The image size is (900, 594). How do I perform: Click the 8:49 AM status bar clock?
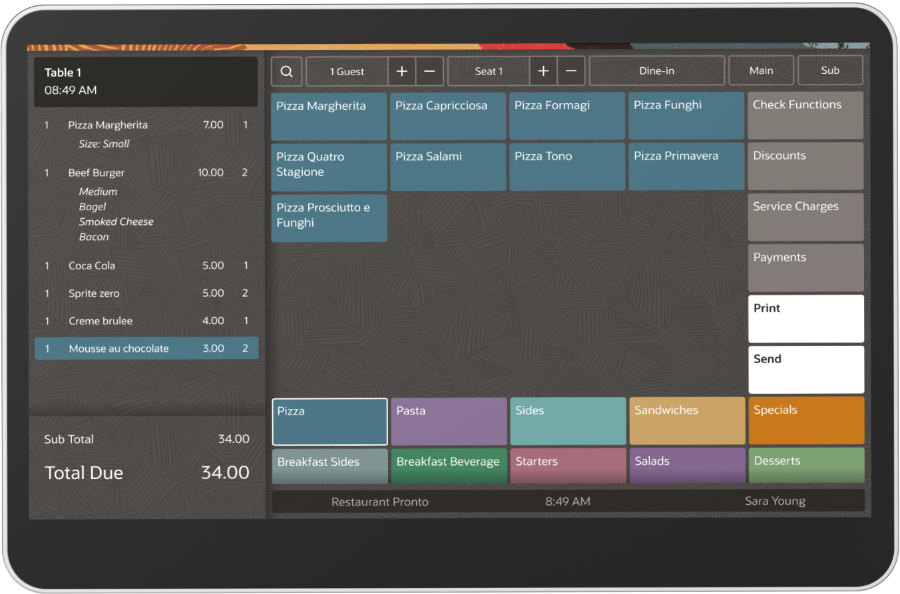click(568, 501)
